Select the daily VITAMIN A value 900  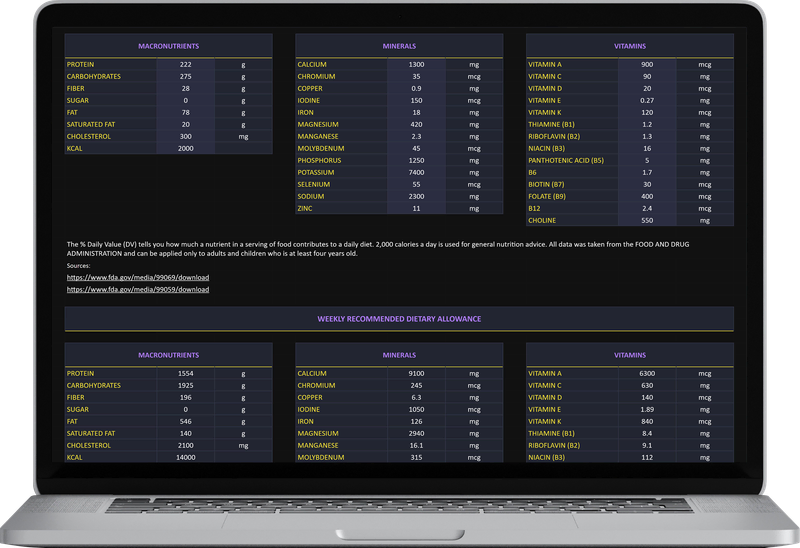coord(647,64)
